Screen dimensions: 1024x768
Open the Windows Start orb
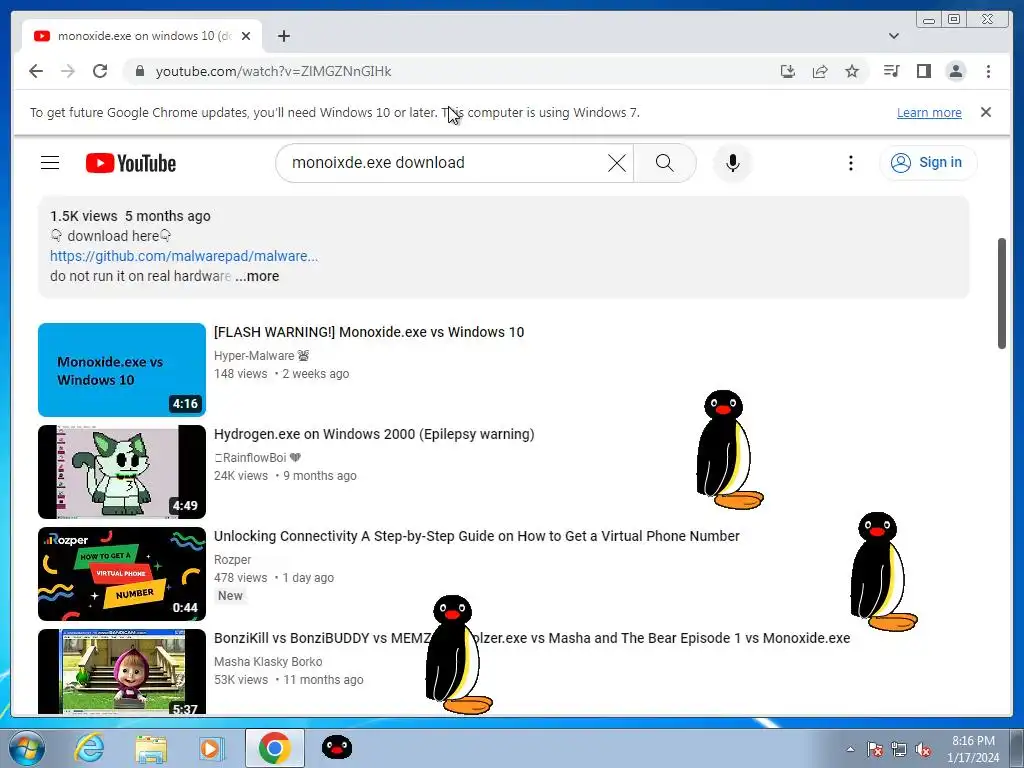tap(25, 748)
